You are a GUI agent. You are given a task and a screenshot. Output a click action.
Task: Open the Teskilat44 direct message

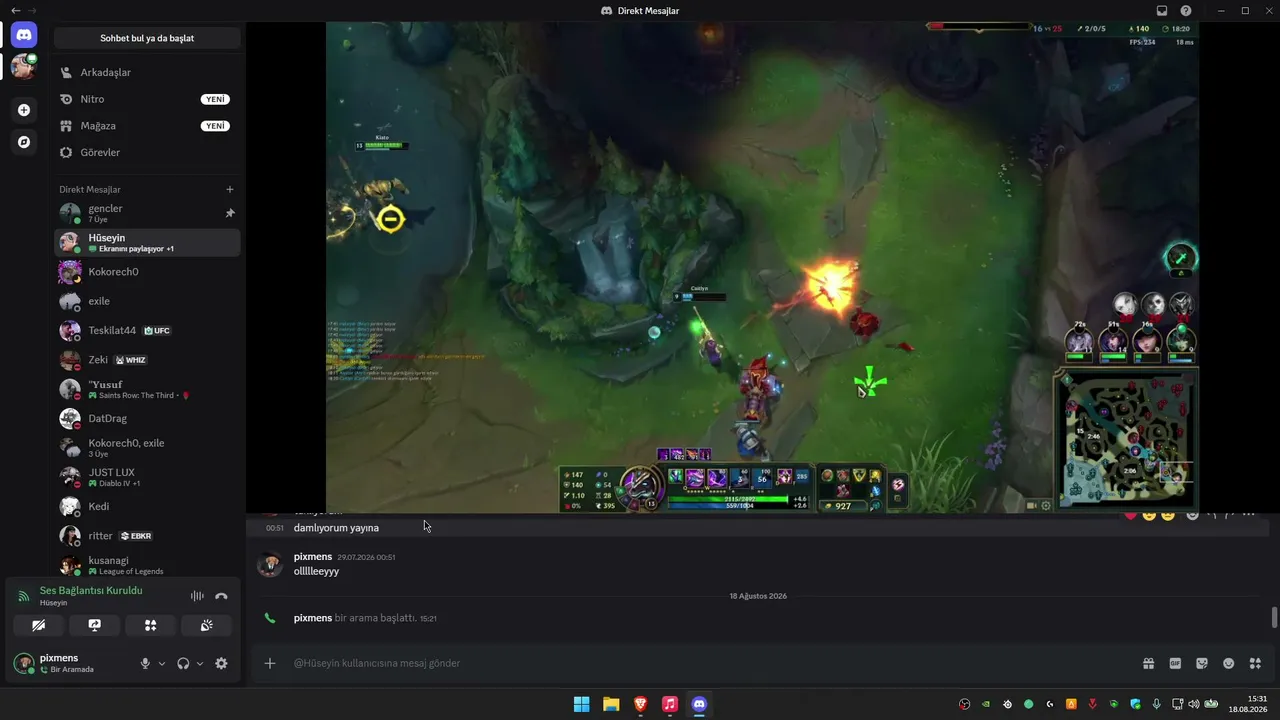pos(147,330)
